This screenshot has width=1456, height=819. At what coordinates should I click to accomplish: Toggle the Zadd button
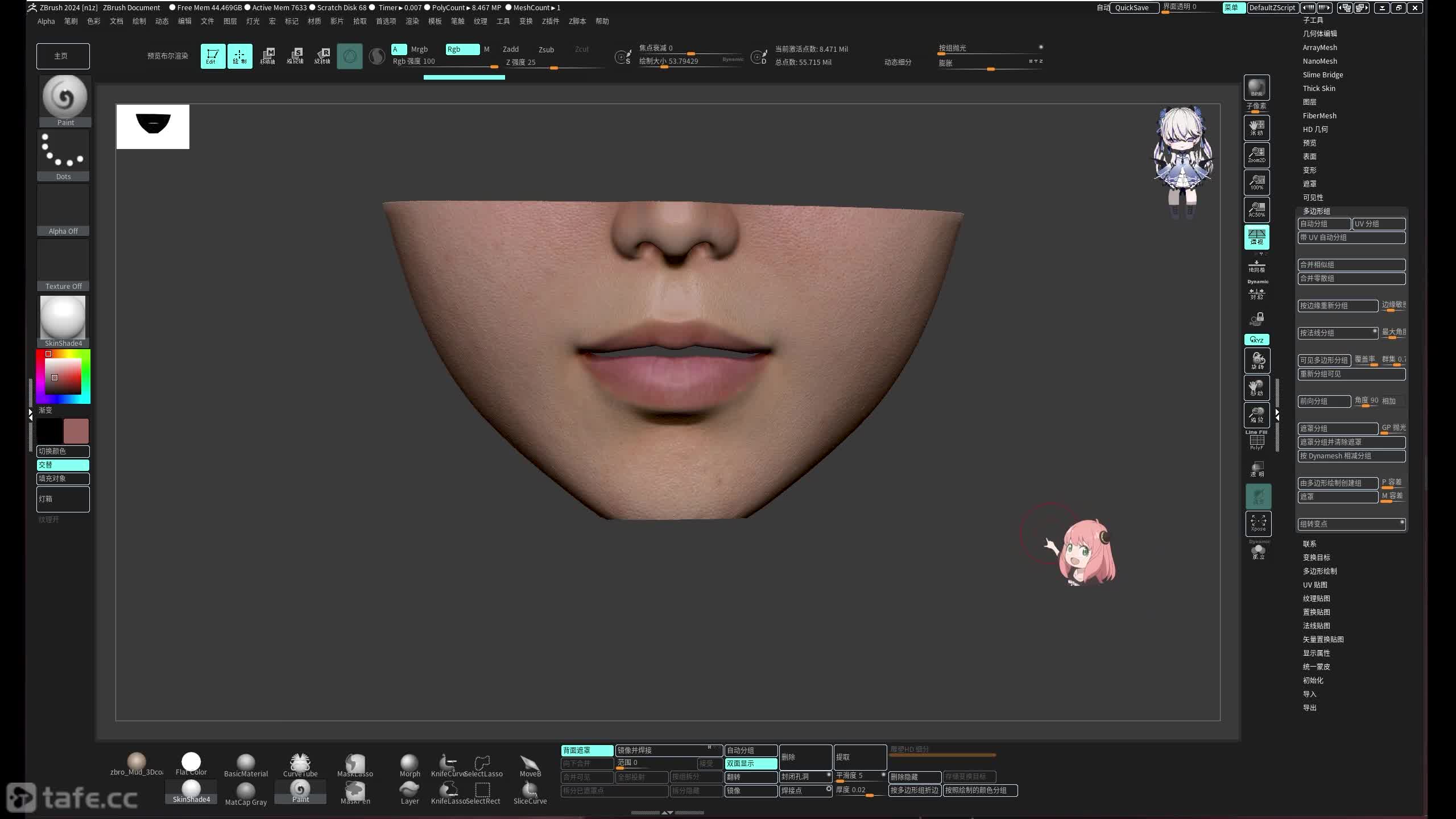pyautogui.click(x=511, y=49)
